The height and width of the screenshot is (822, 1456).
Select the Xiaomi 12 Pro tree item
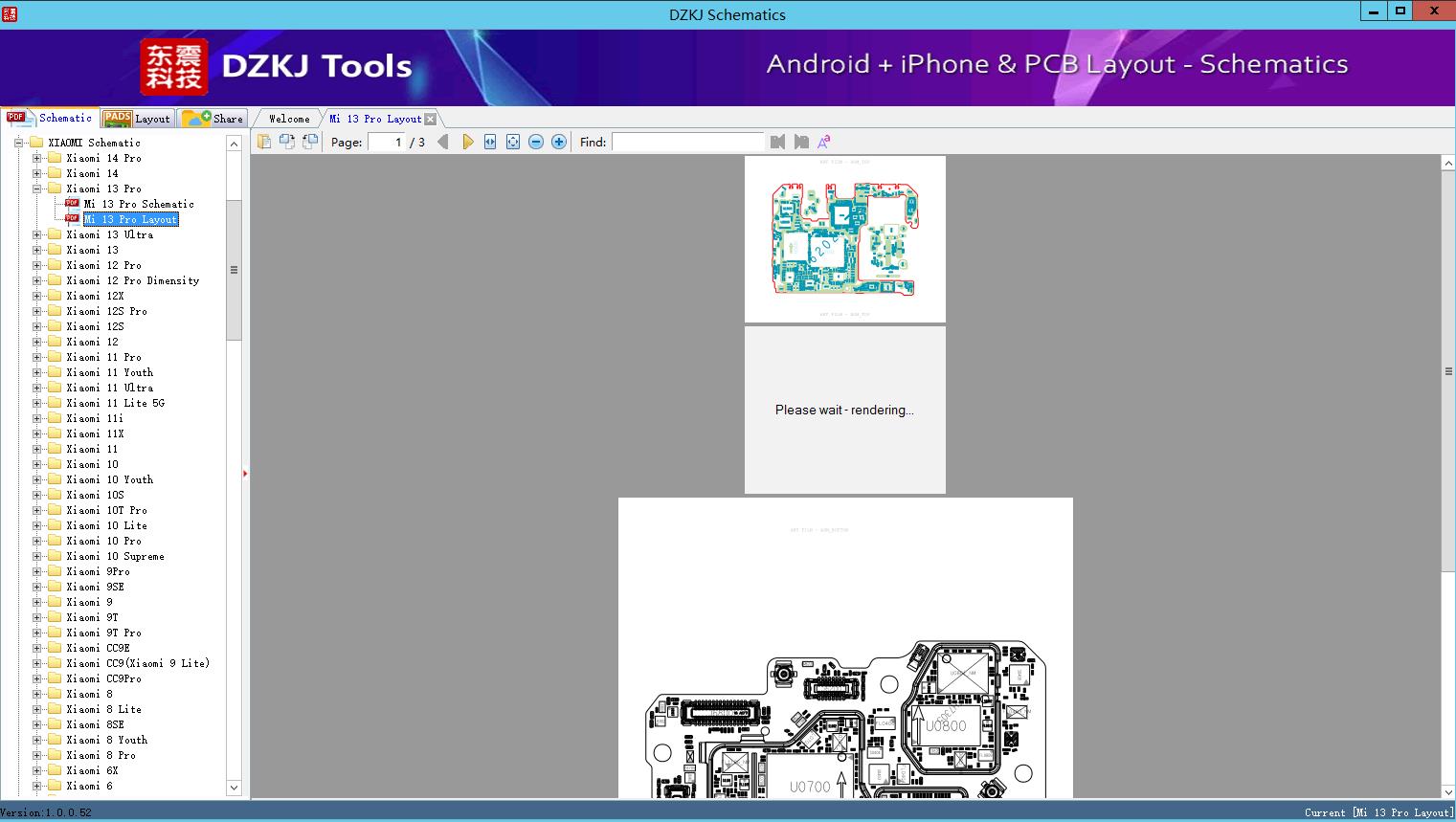[x=104, y=265]
